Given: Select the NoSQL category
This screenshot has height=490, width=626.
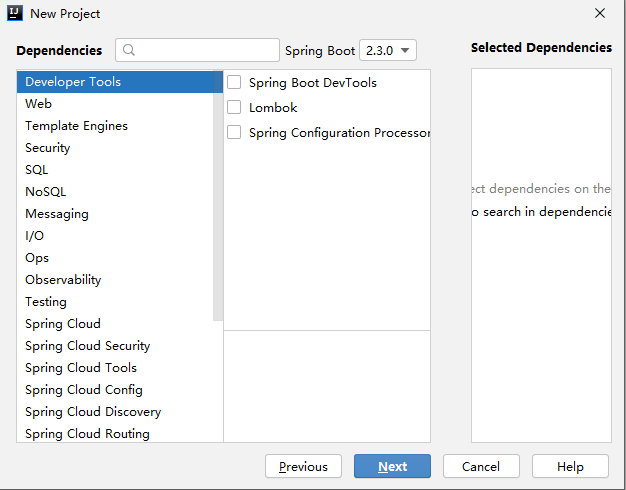Looking at the screenshot, I should [x=46, y=192].
